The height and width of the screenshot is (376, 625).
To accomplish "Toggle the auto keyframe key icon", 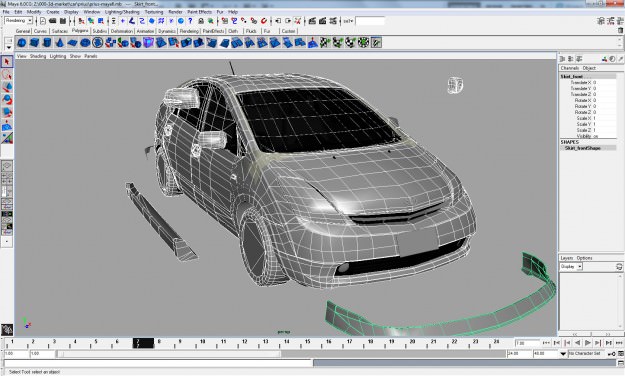I will click(x=612, y=354).
